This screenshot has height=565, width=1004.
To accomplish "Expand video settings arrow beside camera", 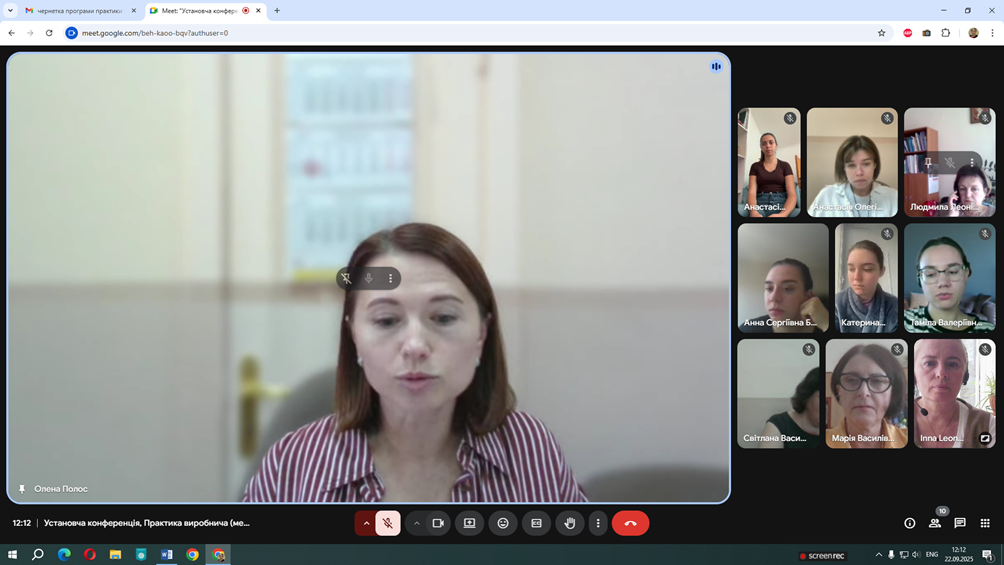I will (x=417, y=523).
